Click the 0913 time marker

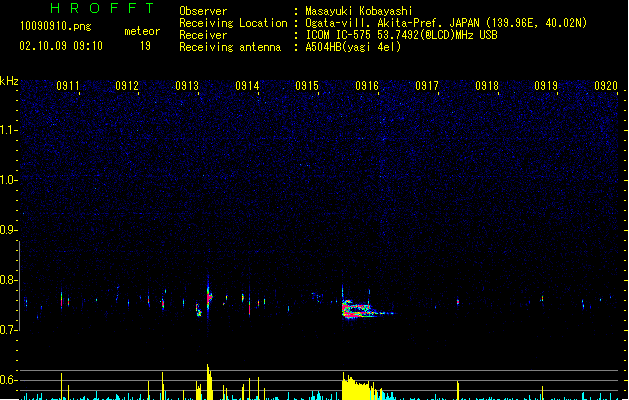(187, 86)
